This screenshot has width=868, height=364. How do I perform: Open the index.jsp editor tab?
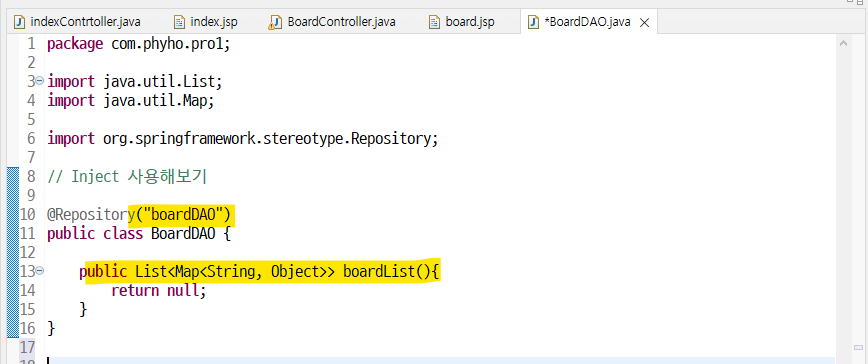click(206, 22)
